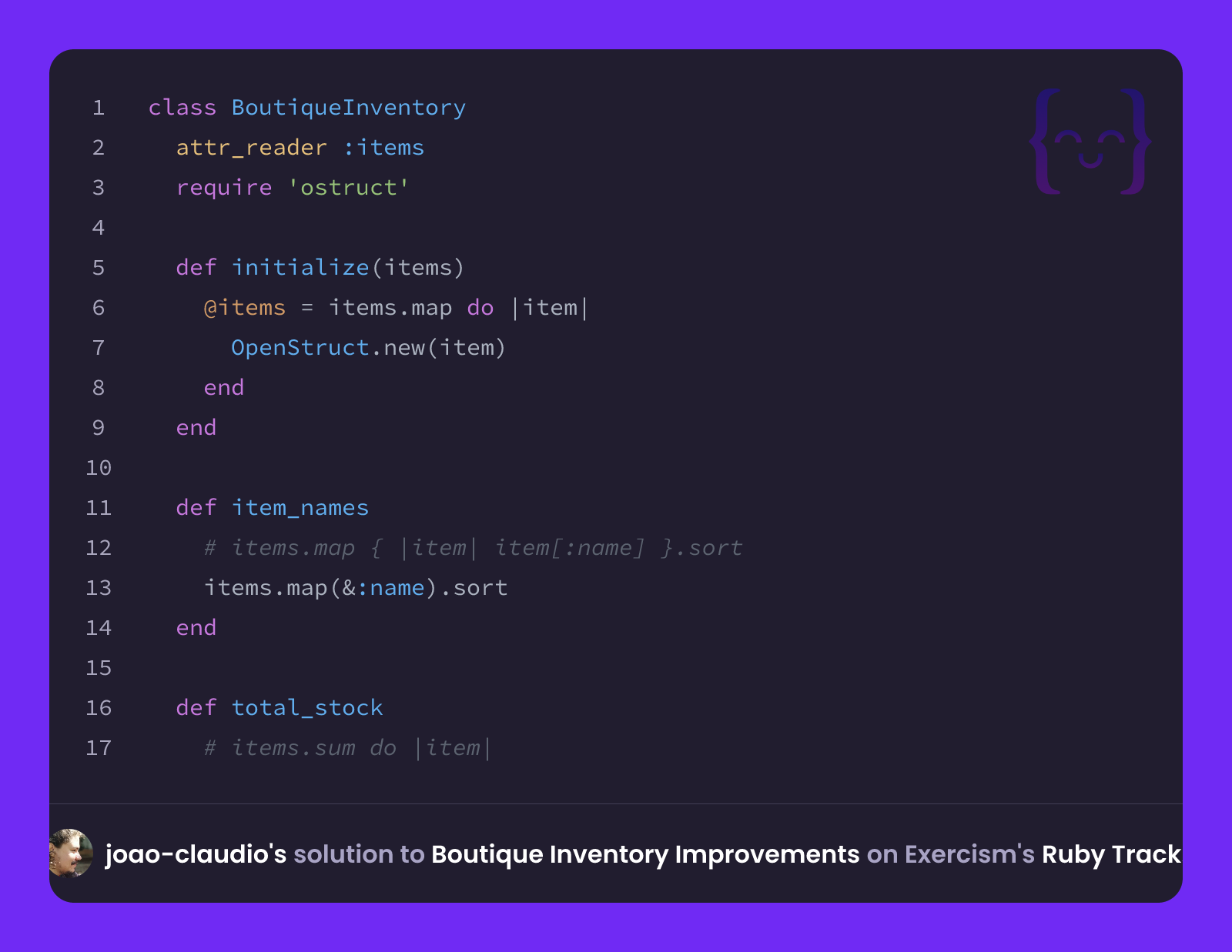Click the 'end' keyword on line 14
1232x952 pixels.
[196, 628]
